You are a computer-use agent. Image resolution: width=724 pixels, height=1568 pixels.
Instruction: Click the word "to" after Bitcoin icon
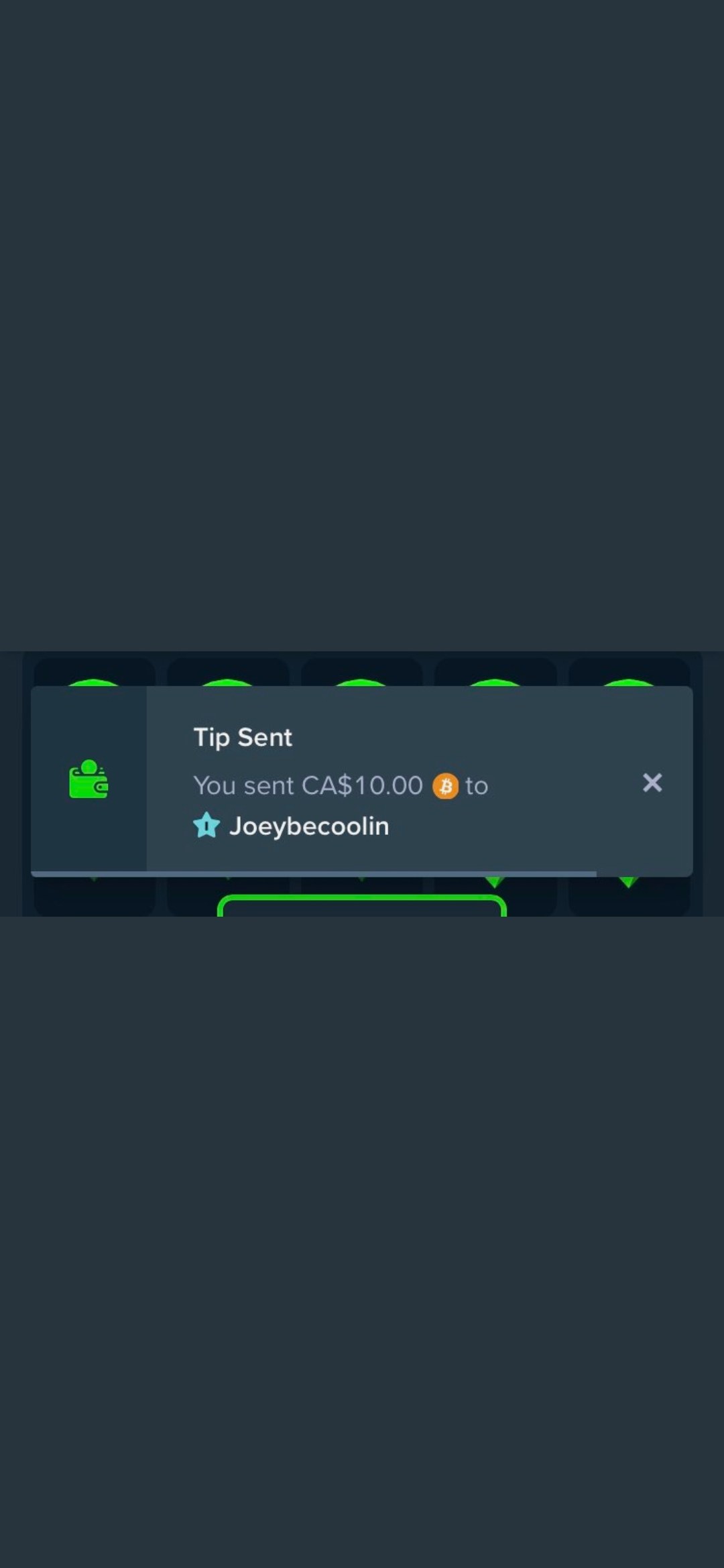pyautogui.click(x=477, y=786)
